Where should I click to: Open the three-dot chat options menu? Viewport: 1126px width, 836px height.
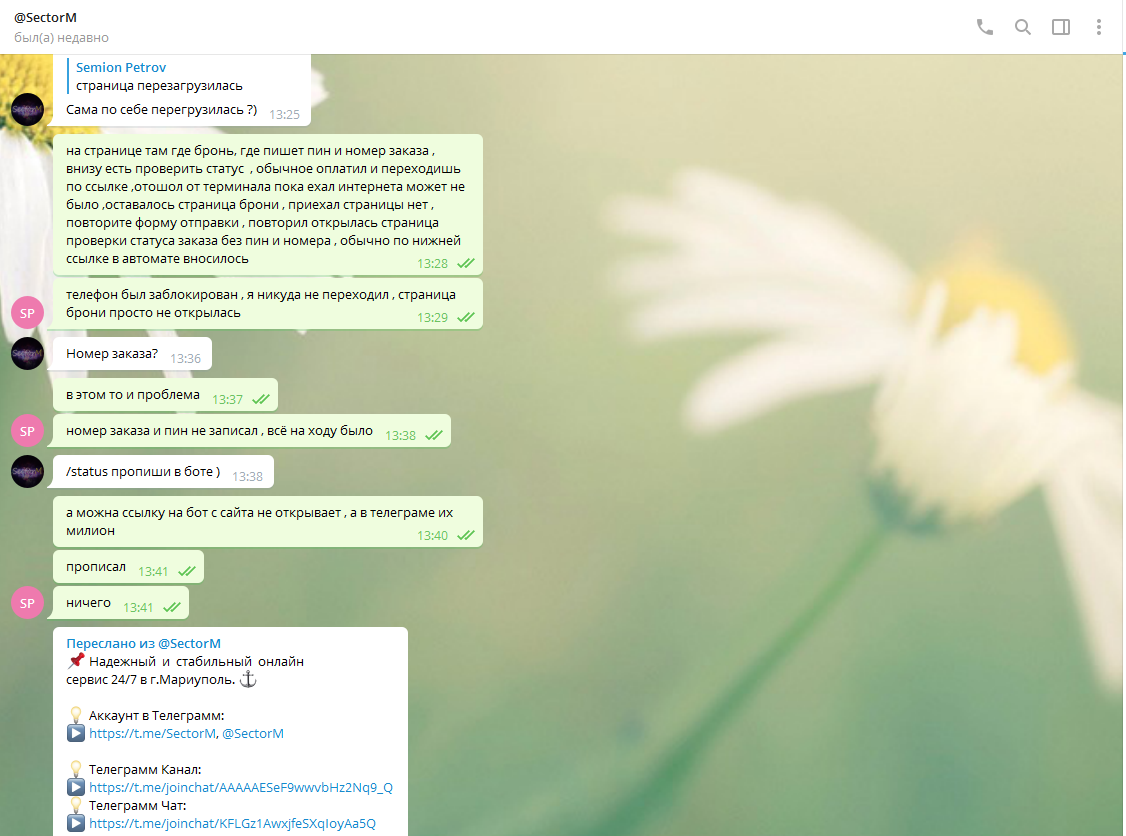coord(1099,27)
